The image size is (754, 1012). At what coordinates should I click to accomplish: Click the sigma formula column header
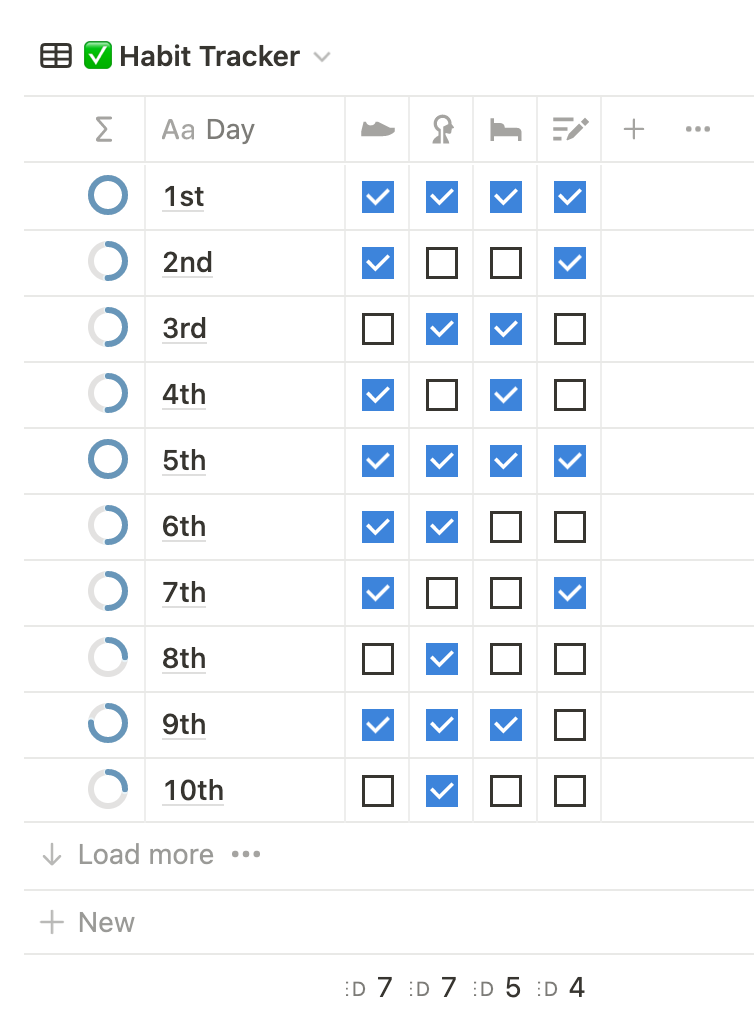103,129
